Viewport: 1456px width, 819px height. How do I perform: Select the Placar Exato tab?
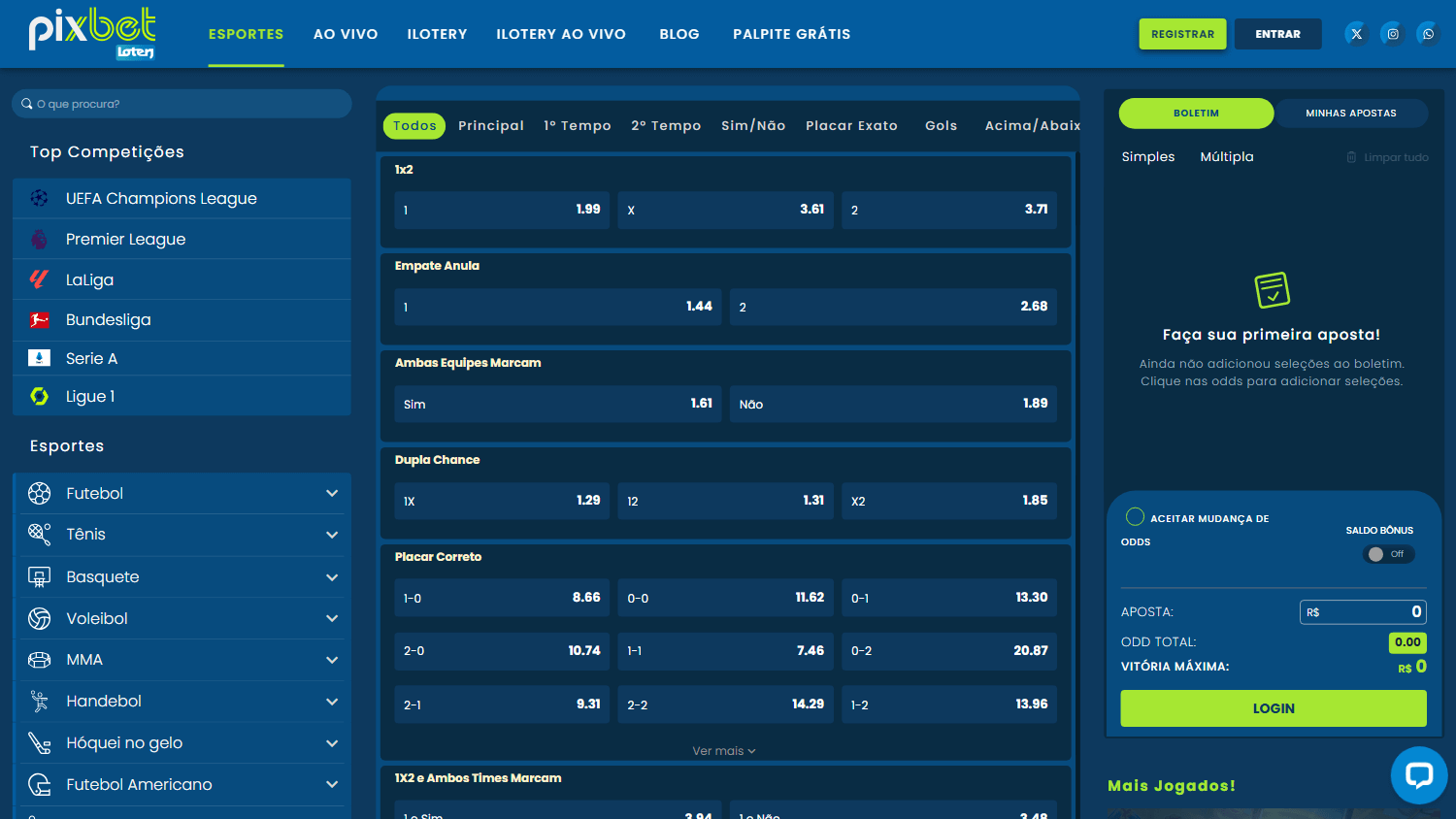pos(851,126)
